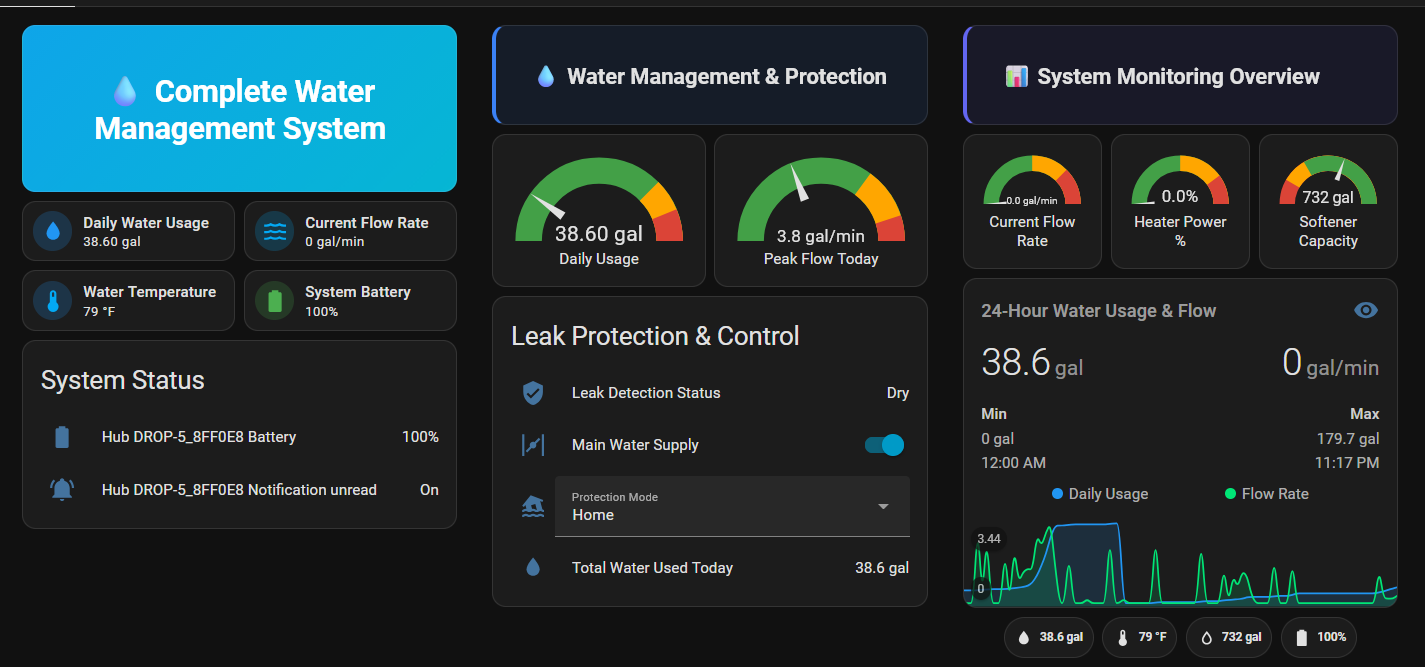Image resolution: width=1425 pixels, height=667 pixels.
Task: Click the Softener Capacity gauge
Action: [x=1328, y=202]
